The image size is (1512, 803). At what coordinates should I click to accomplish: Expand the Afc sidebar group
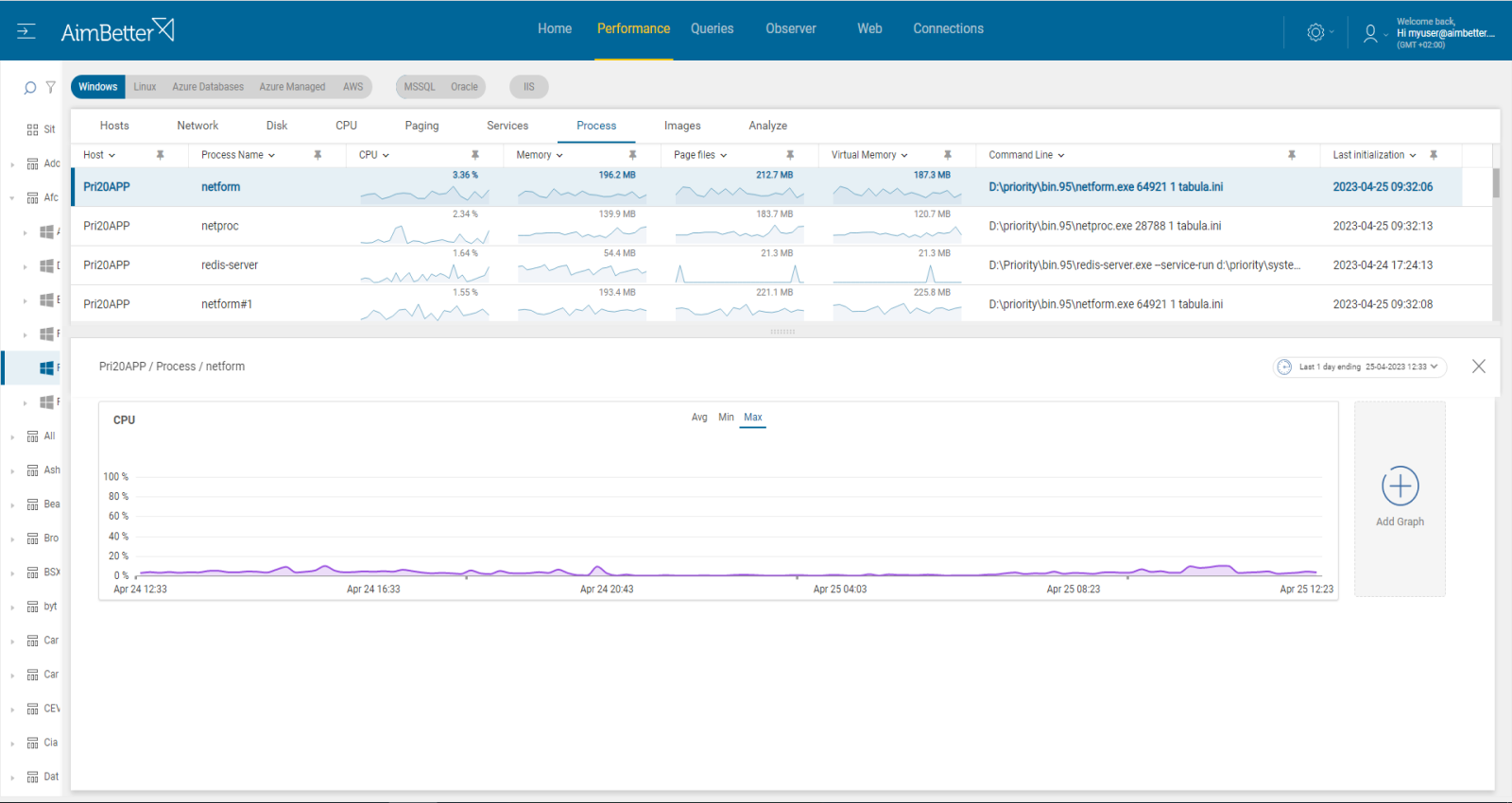click(x=12, y=198)
